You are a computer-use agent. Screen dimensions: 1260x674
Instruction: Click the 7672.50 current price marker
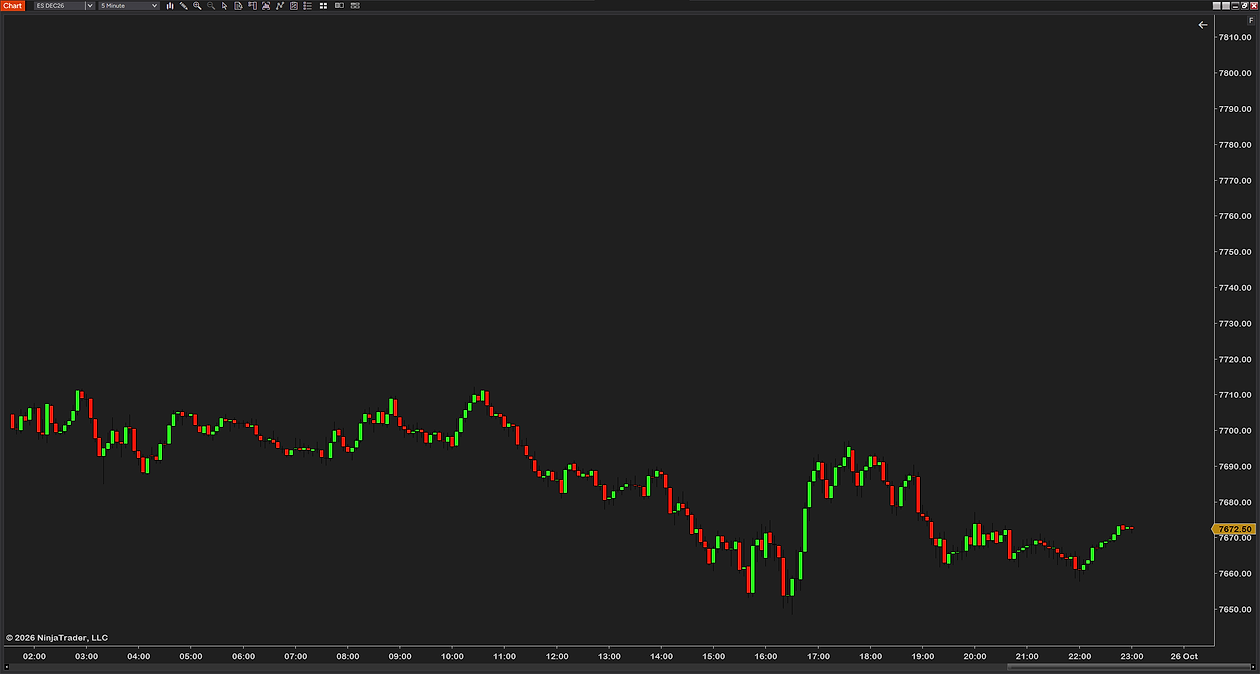point(1233,528)
